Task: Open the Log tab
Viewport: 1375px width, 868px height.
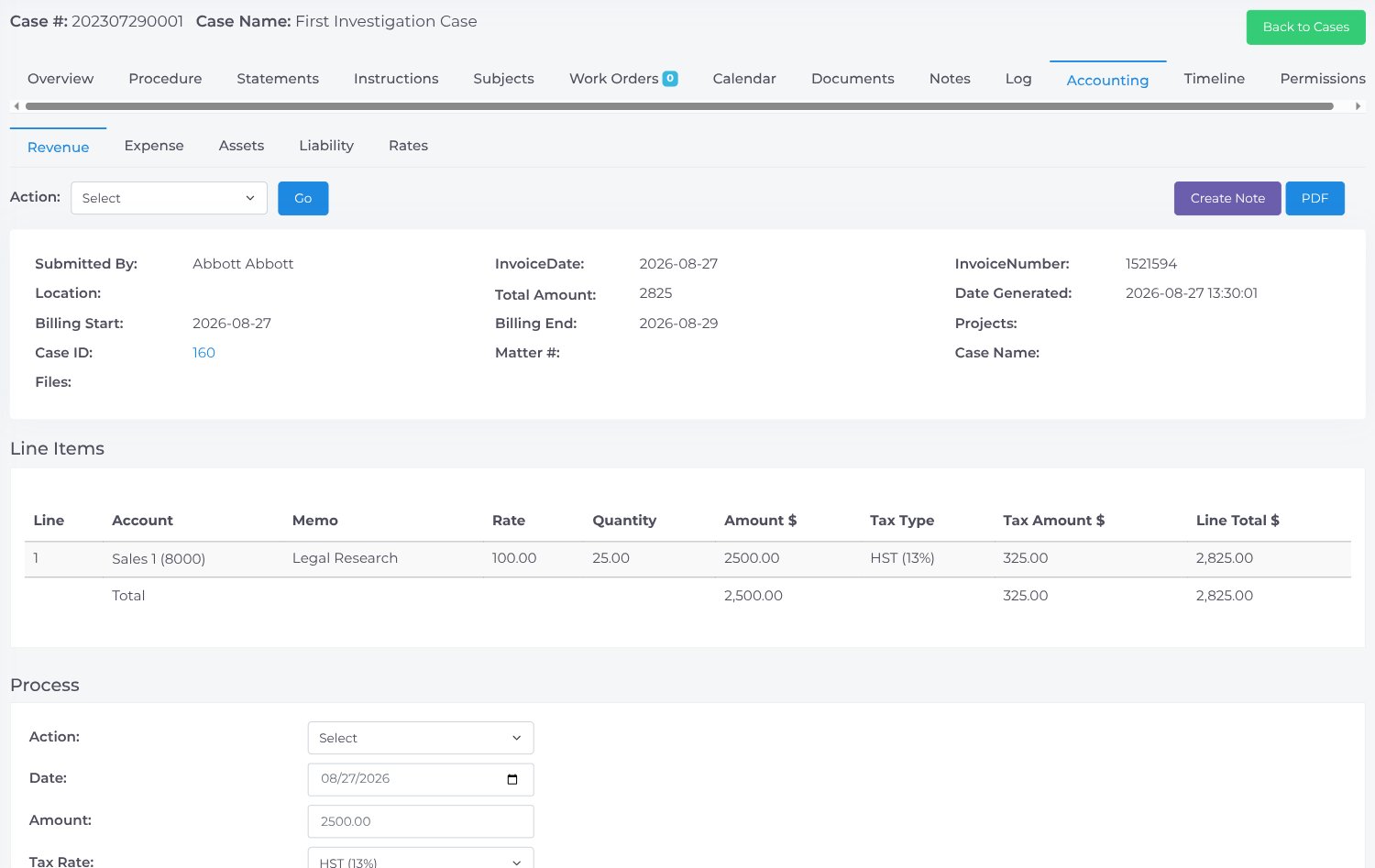Action: [x=1018, y=79]
